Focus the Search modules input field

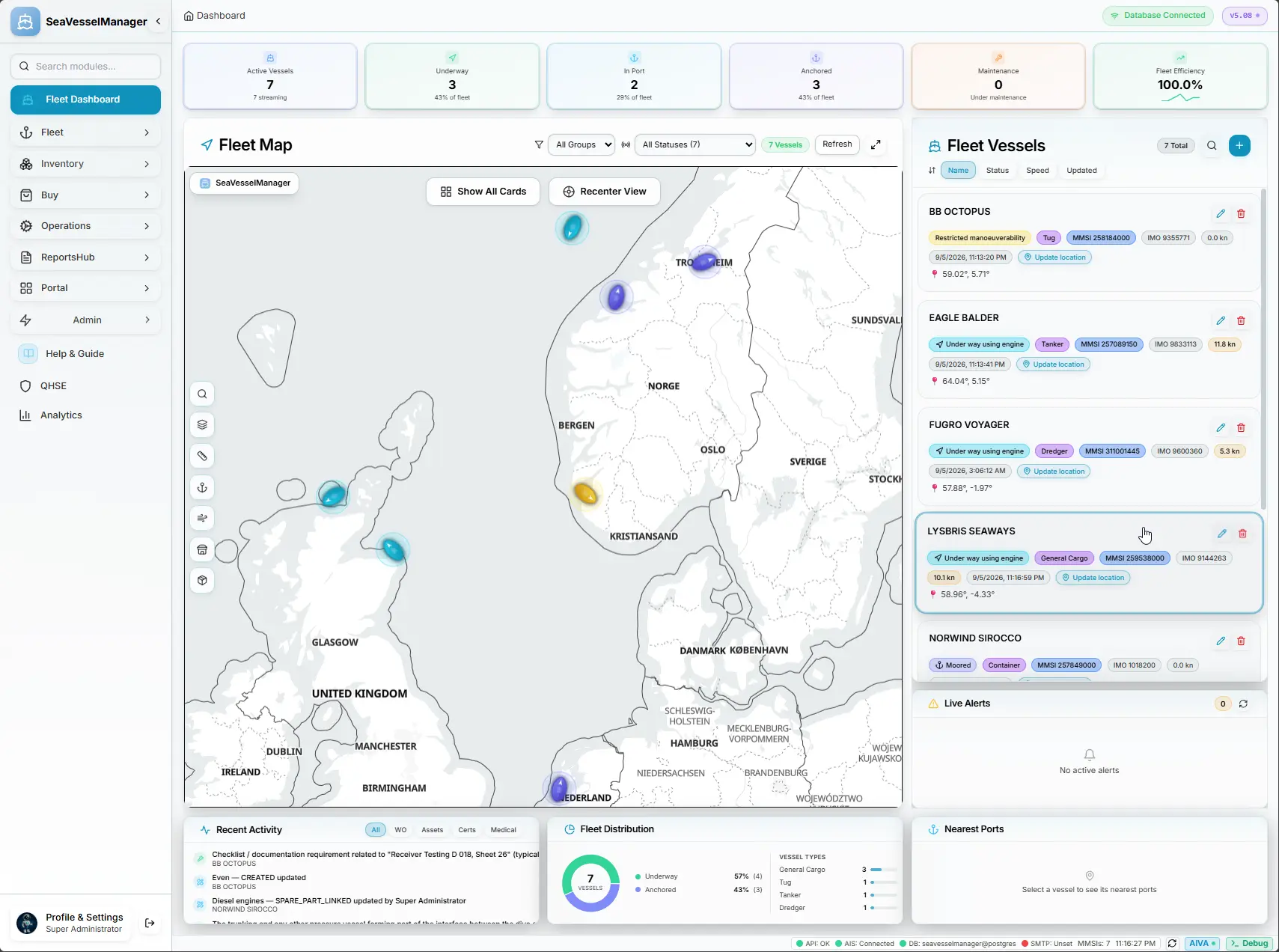coord(85,67)
